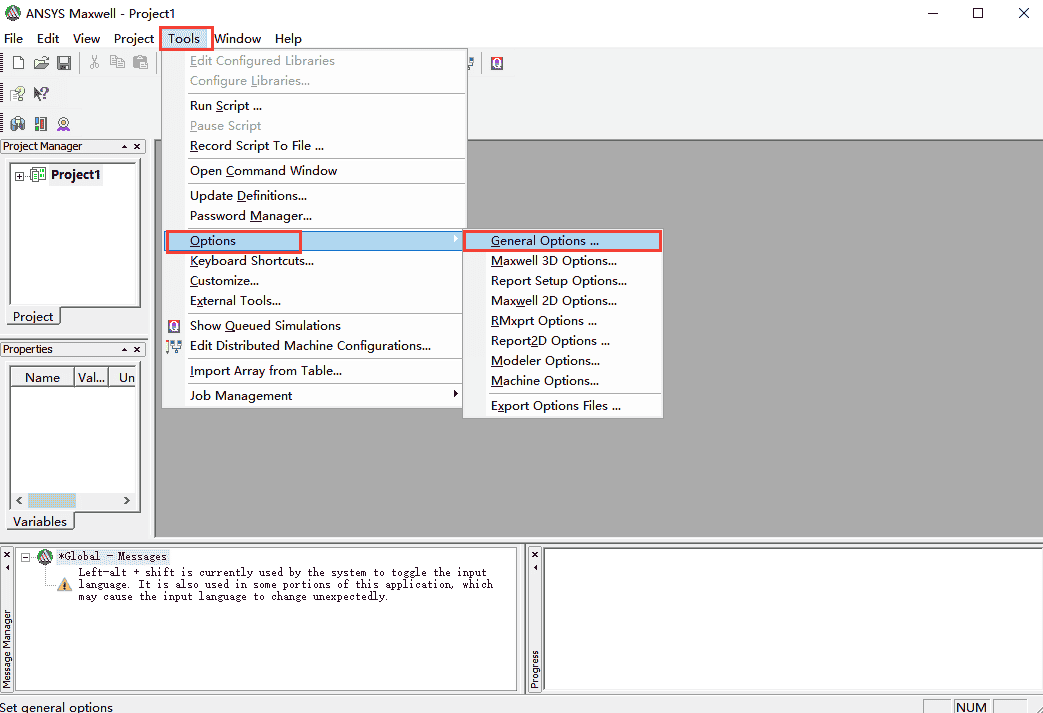This screenshot has width=1043, height=713.
Task: Click the Open folder toolbar icon
Action: (x=41, y=63)
